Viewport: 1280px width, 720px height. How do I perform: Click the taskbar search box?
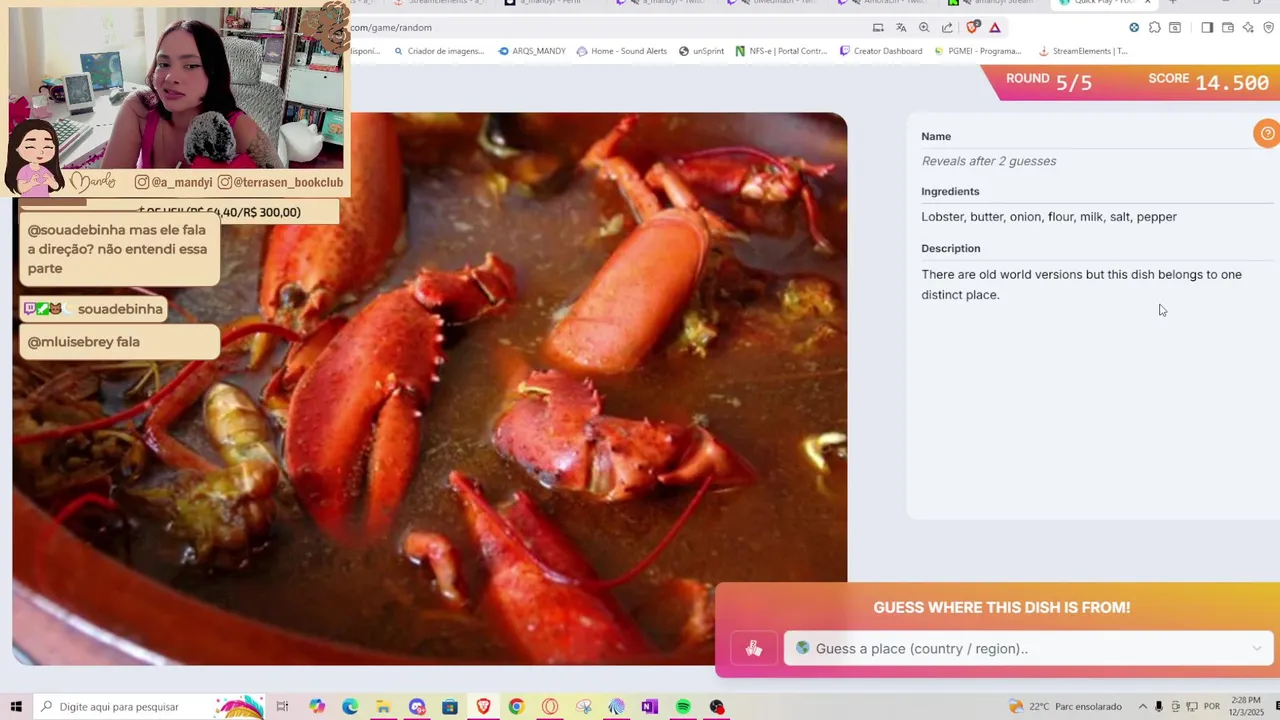150,707
